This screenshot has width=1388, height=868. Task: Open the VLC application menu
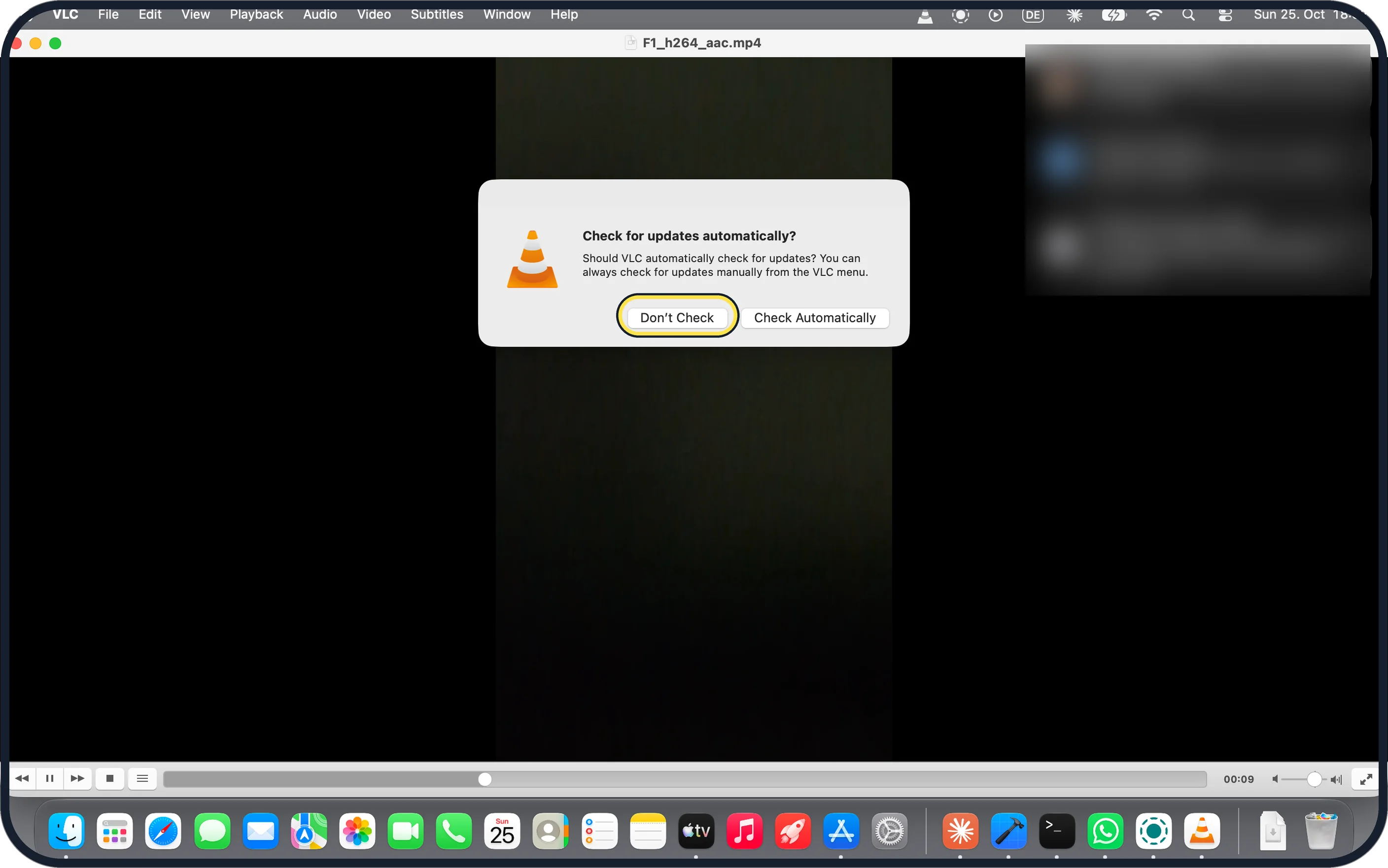[66, 14]
